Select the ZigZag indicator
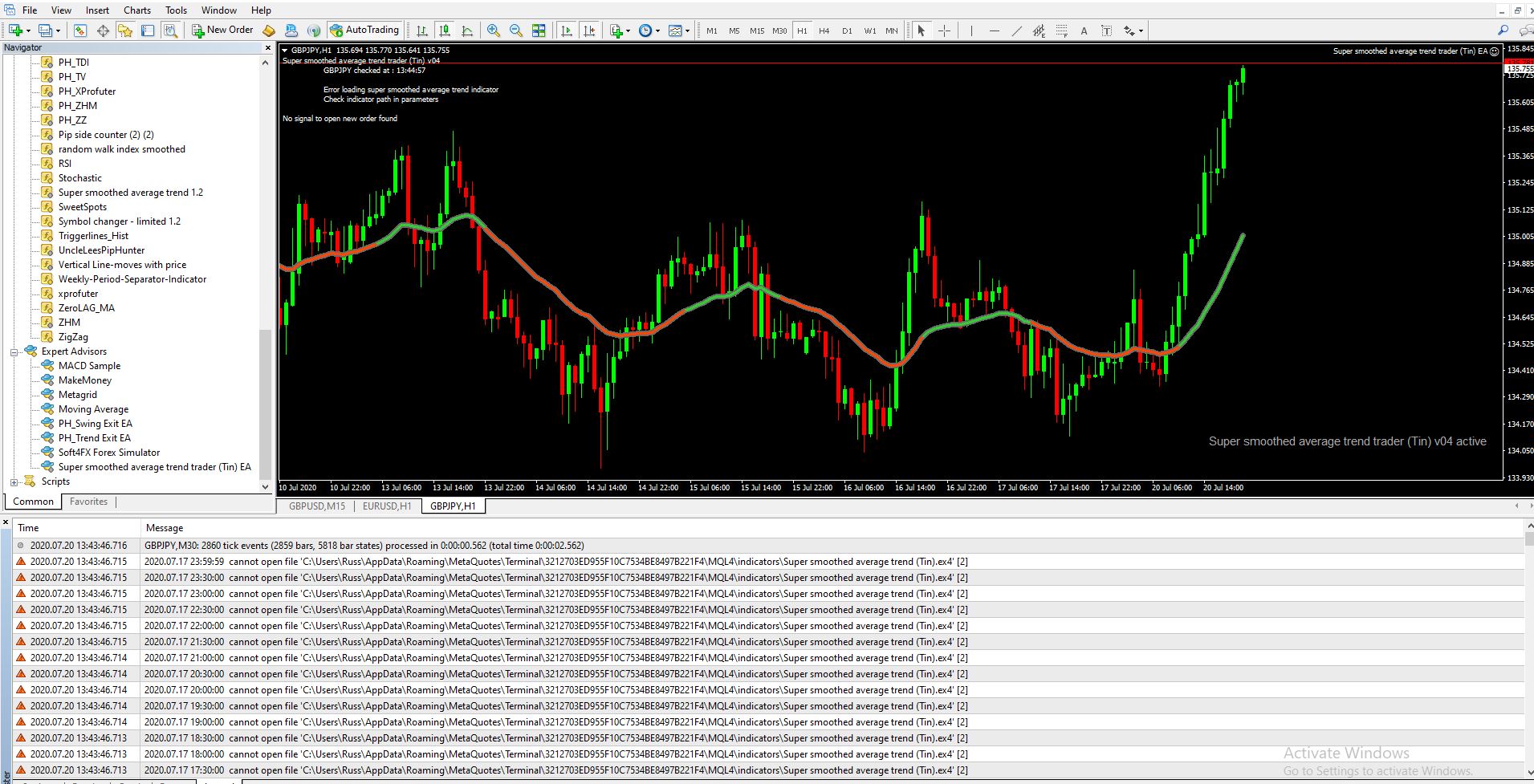 pyautogui.click(x=73, y=337)
